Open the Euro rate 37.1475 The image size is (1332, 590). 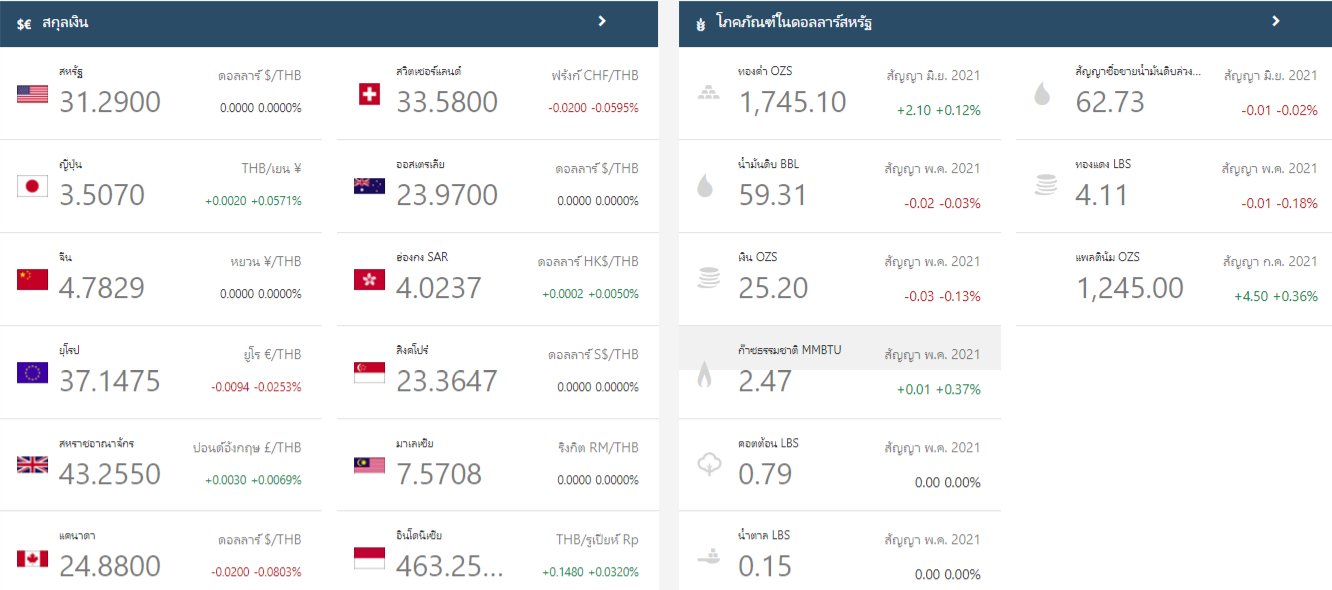(109, 381)
